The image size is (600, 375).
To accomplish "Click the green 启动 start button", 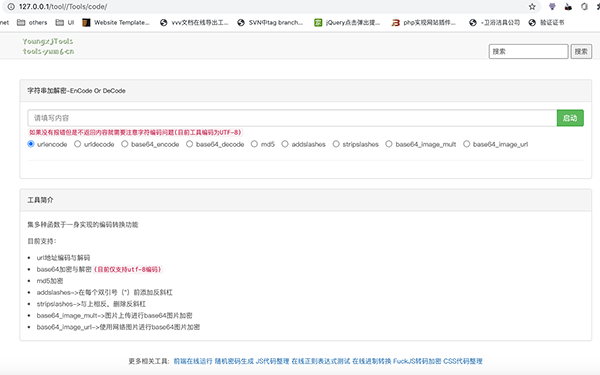I will pos(570,118).
